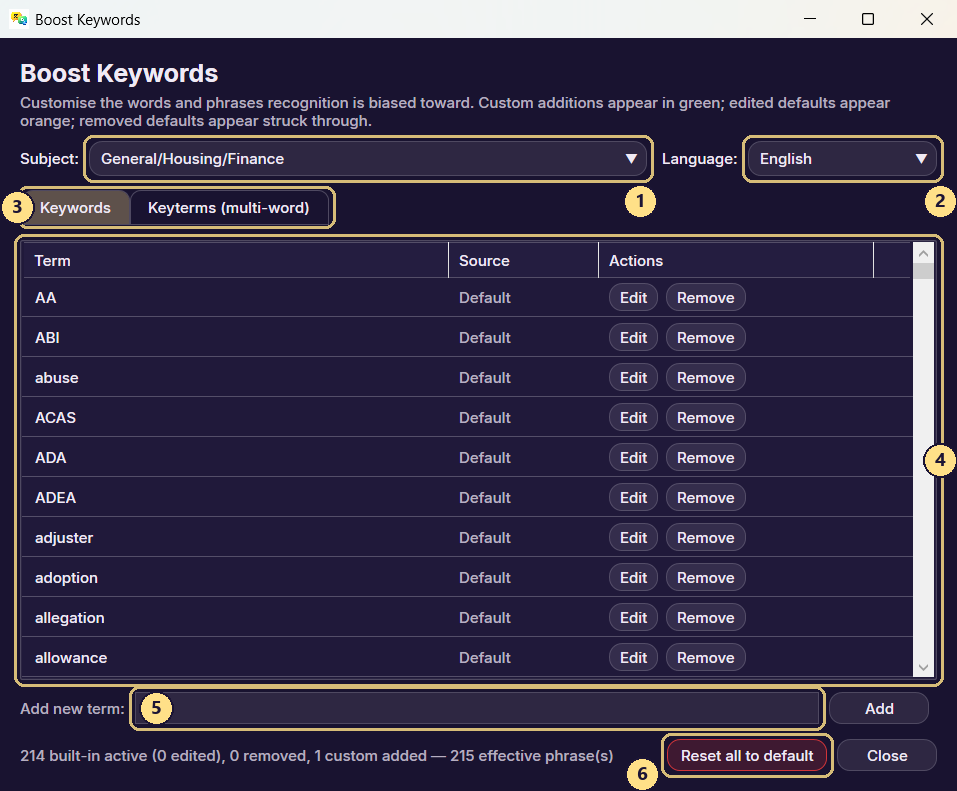Open the Language dropdown showing English
The image size is (957, 791).
pos(842,159)
